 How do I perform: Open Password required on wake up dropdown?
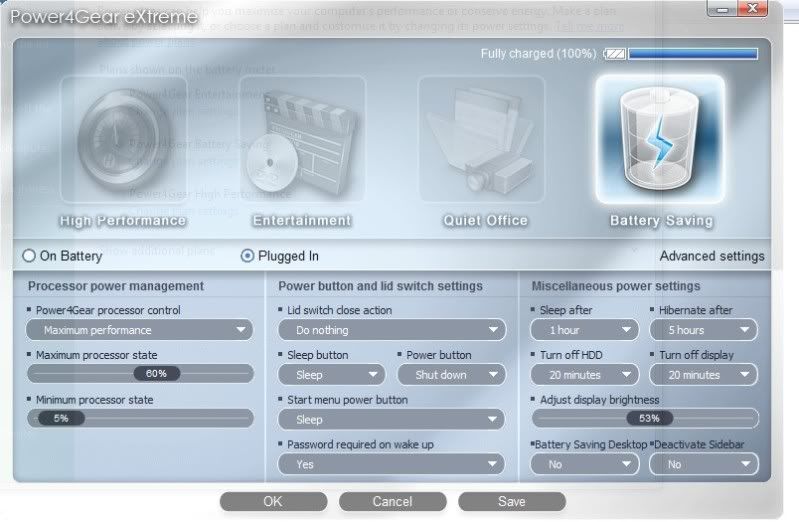click(392, 464)
